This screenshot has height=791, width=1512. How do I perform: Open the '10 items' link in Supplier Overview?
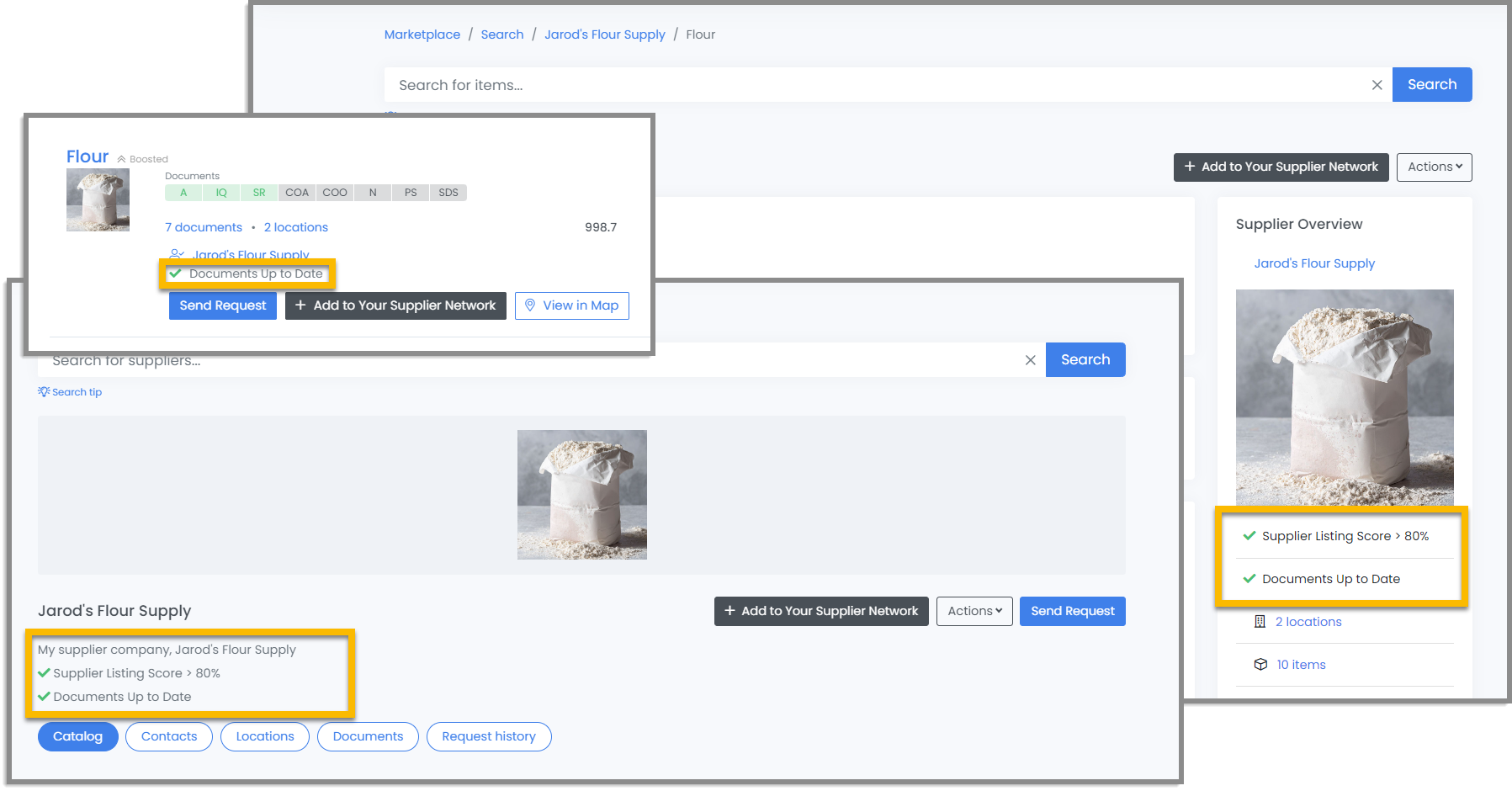click(1301, 665)
